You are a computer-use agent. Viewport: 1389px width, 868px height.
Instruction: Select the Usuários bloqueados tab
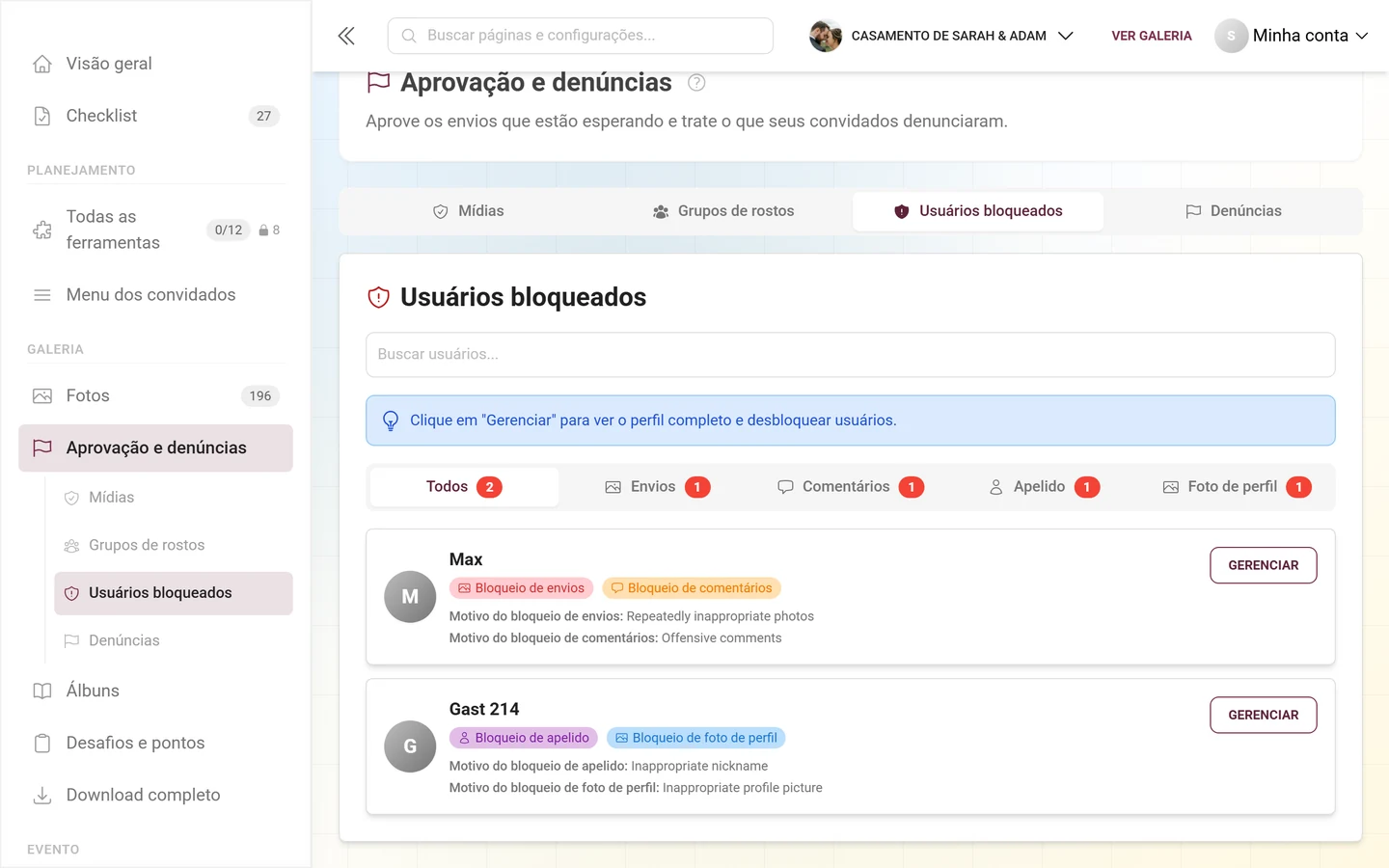click(978, 211)
